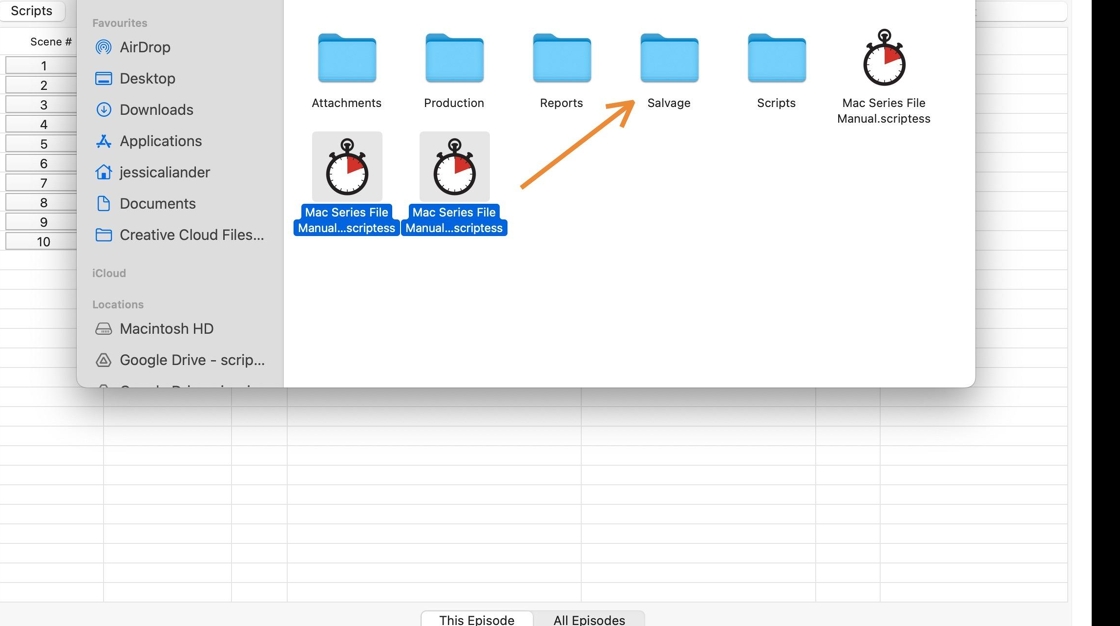
Task: Click the Attachments folder name label
Action: (x=346, y=103)
